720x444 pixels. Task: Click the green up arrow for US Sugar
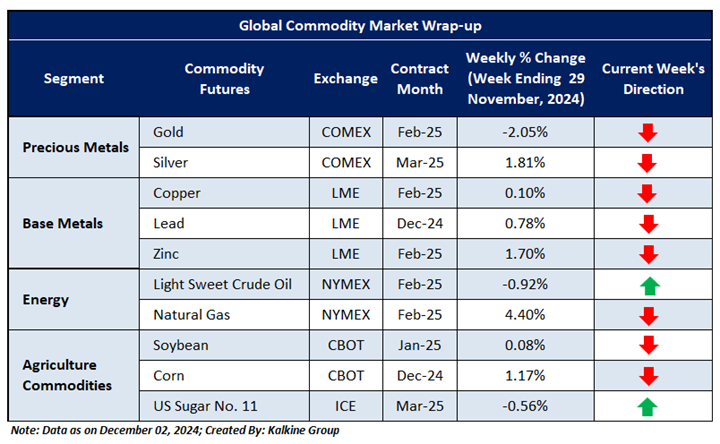pyautogui.click(x=646, y=406)
